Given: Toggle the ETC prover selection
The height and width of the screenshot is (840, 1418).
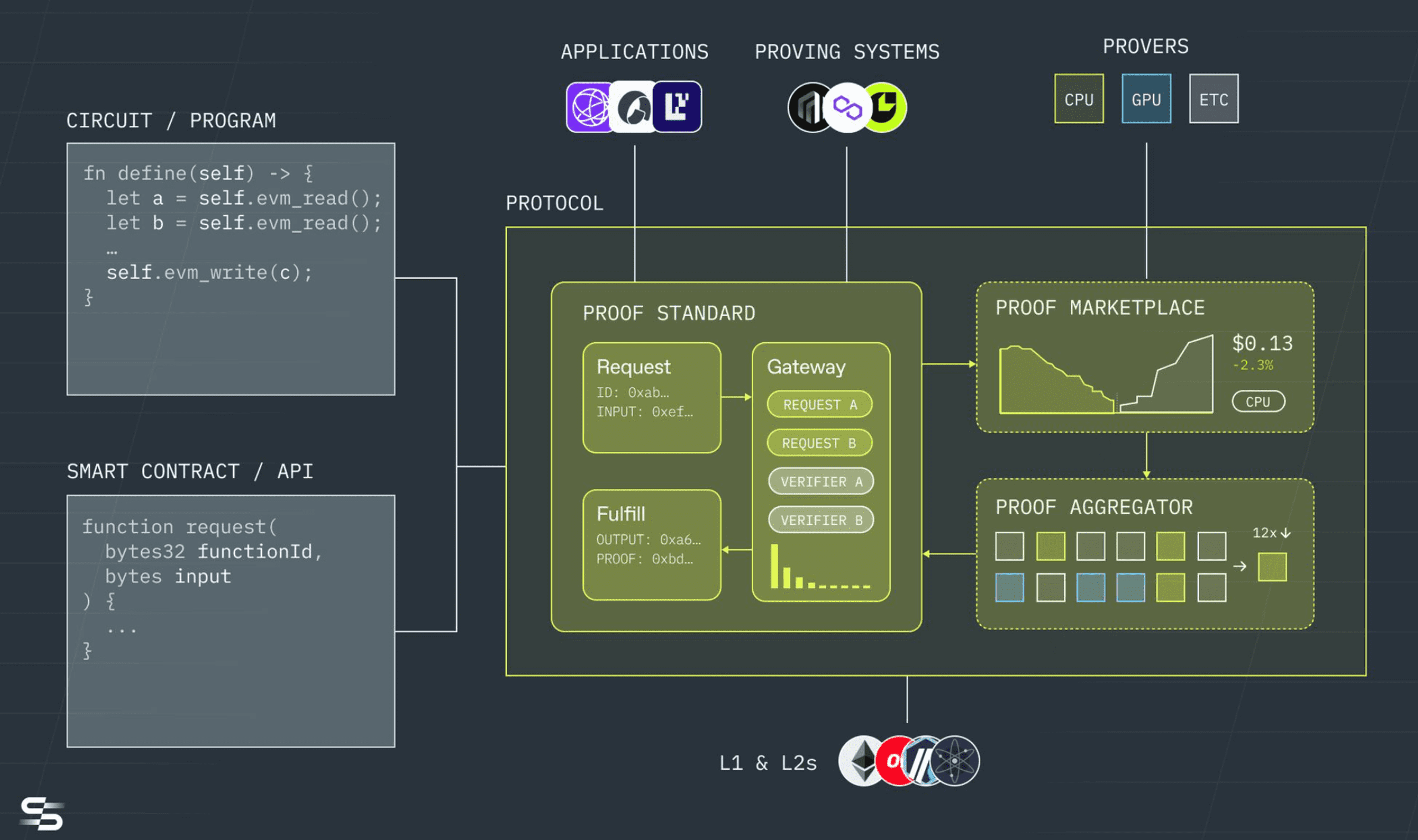Looking at the screenshot, I should (x=1214, y=100).
